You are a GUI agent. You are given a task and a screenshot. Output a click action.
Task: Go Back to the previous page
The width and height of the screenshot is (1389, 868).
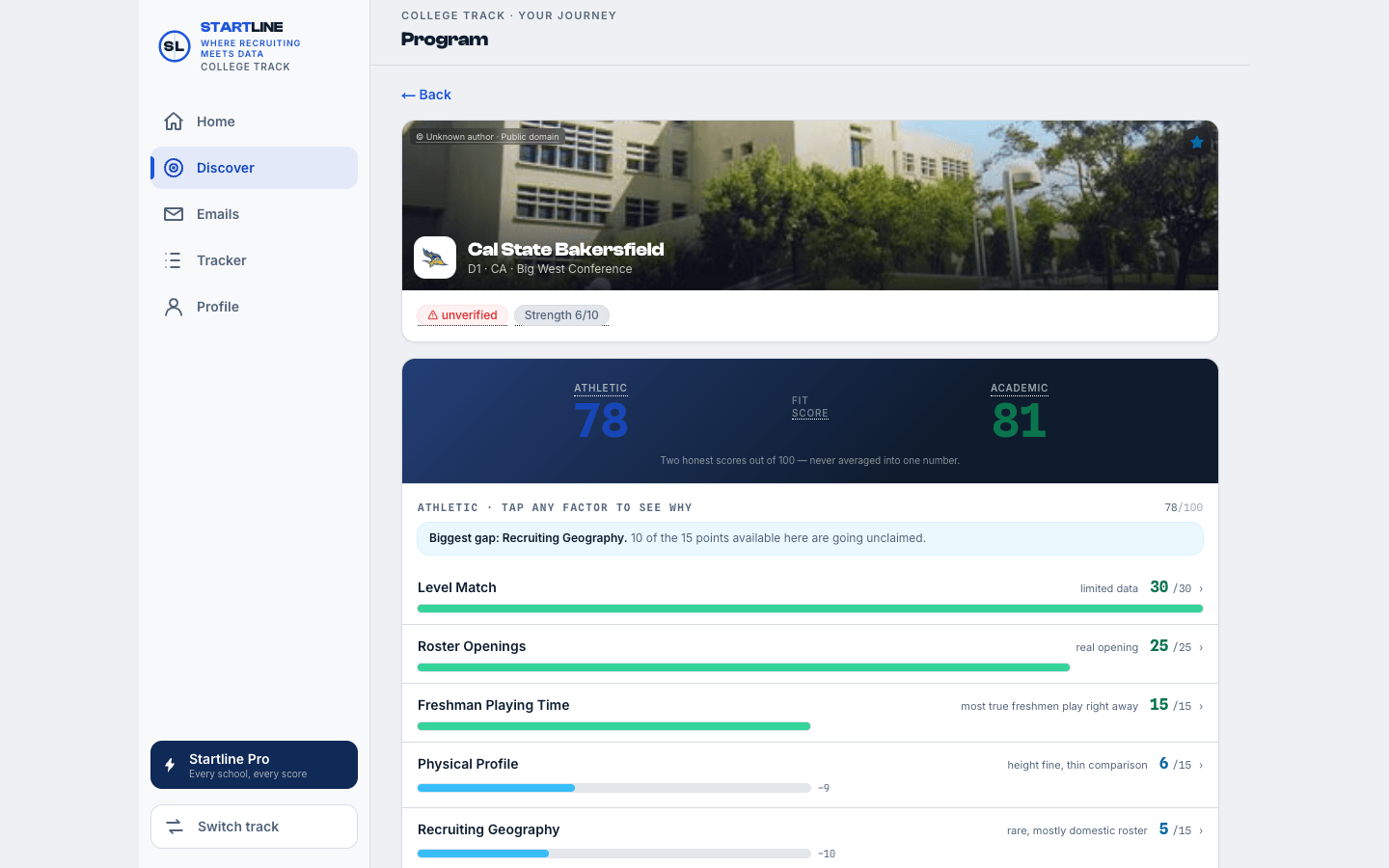(426, 95)
